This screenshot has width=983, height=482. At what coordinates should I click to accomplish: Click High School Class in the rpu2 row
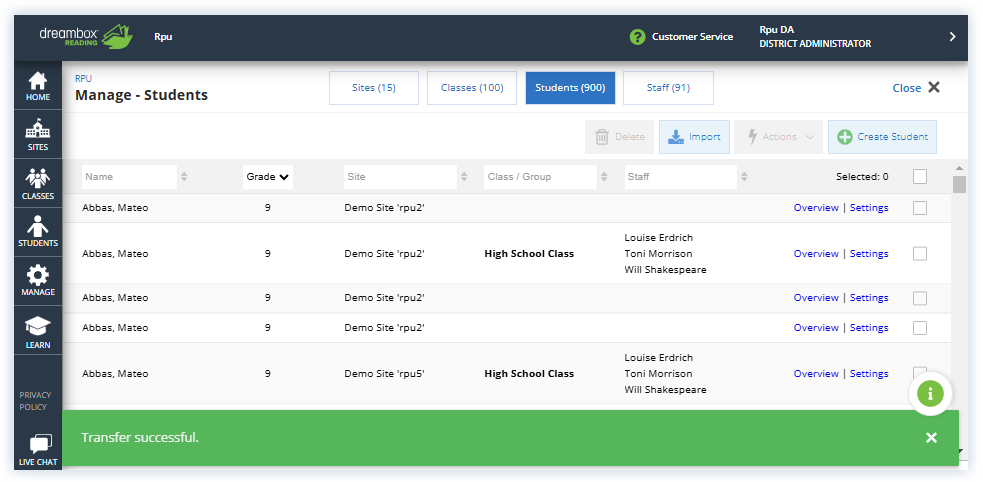529,253
